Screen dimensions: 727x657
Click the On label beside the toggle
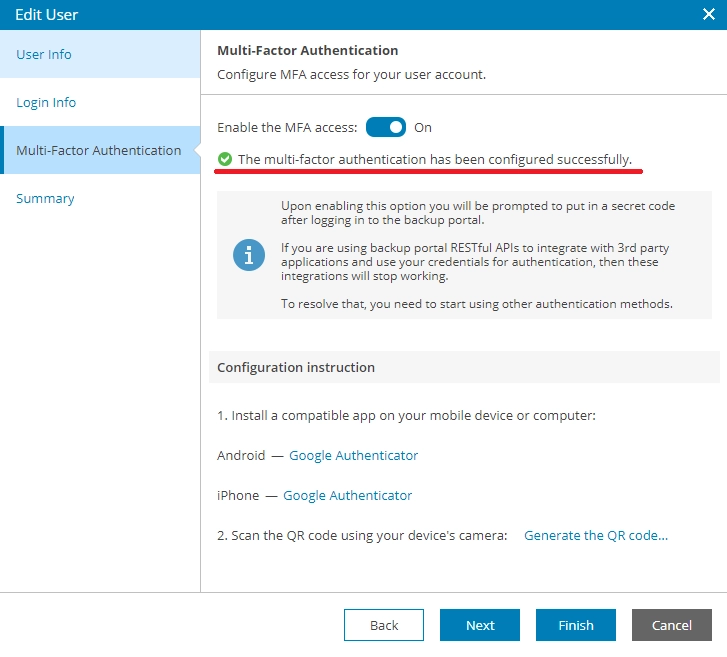point(423,127)
